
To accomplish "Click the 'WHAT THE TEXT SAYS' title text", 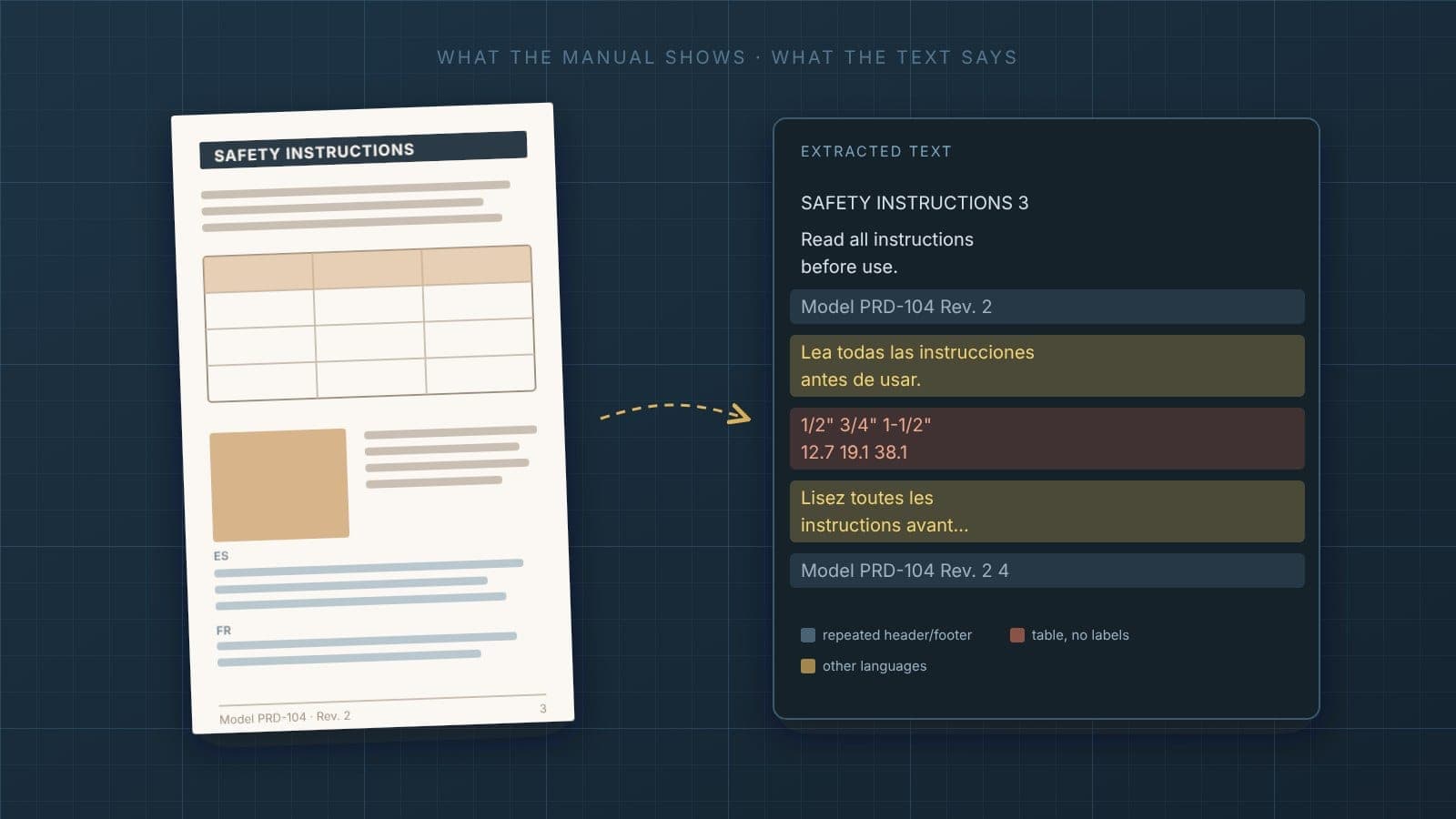I will [895, 57].
